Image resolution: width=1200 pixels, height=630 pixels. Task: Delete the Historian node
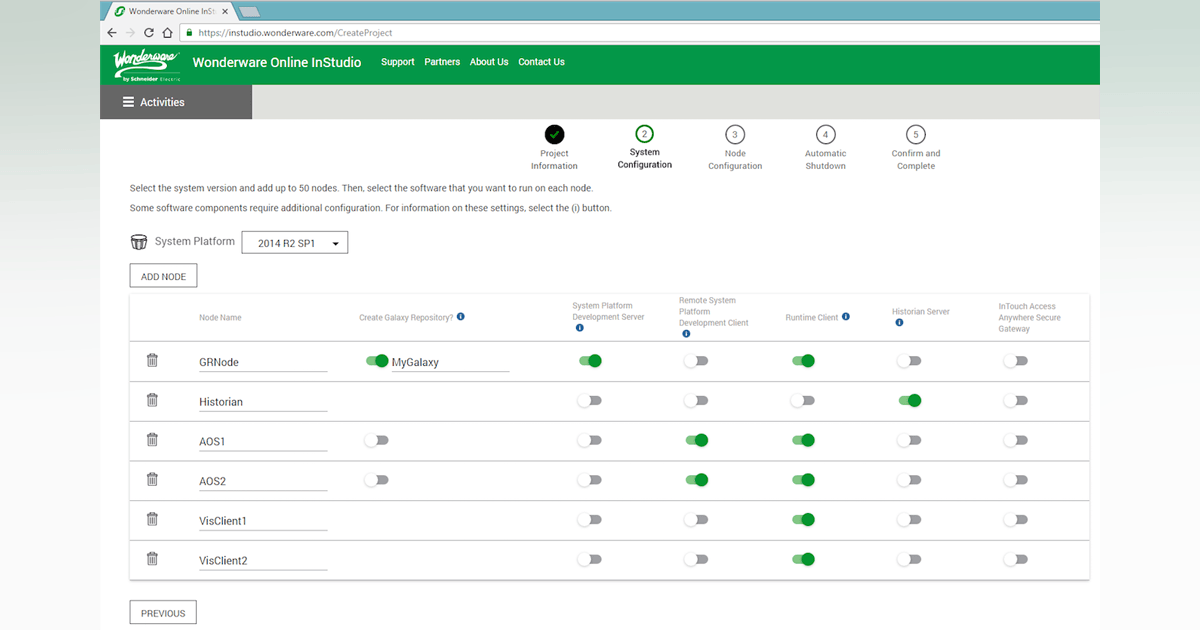pyautogui.click(x=152, y=400)
